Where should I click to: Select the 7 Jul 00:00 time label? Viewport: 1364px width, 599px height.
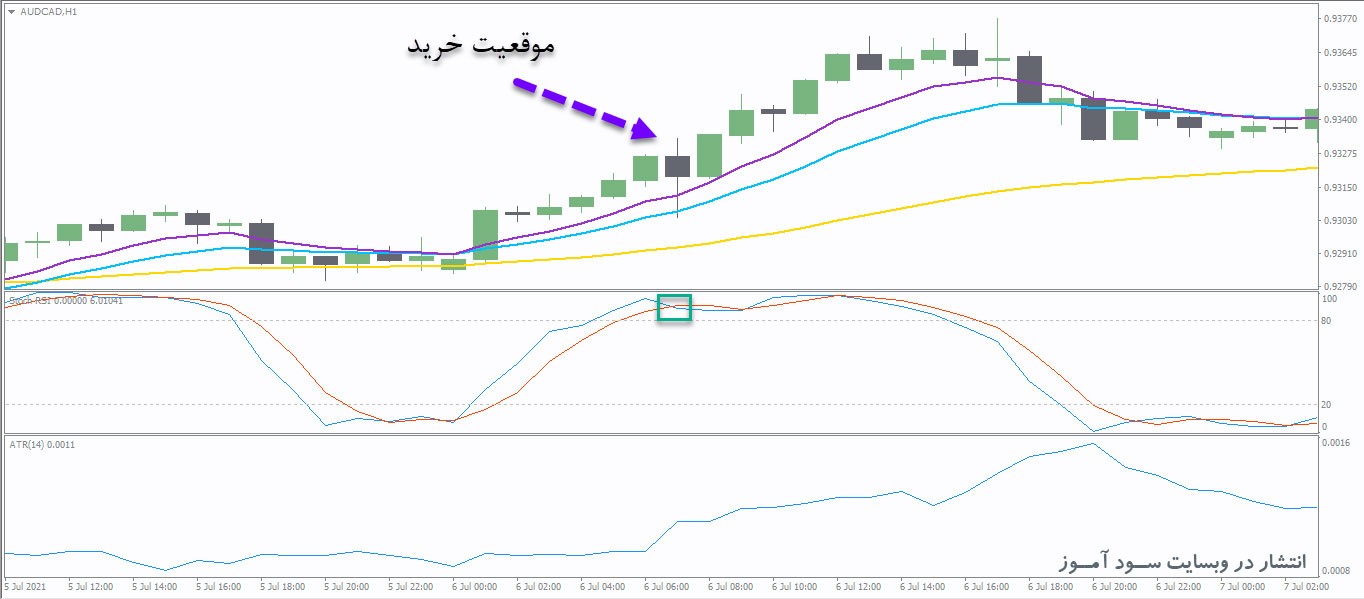[x=1242, y=586]
